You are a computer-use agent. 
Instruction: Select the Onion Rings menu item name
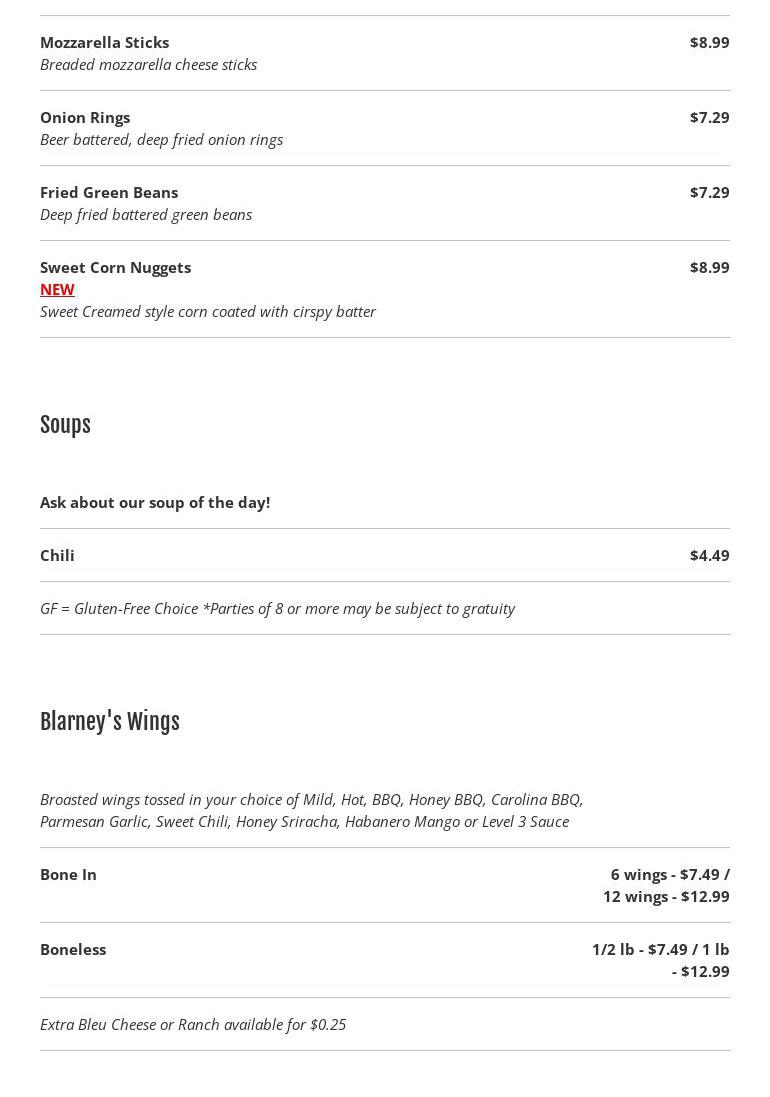tap(85, 117)
